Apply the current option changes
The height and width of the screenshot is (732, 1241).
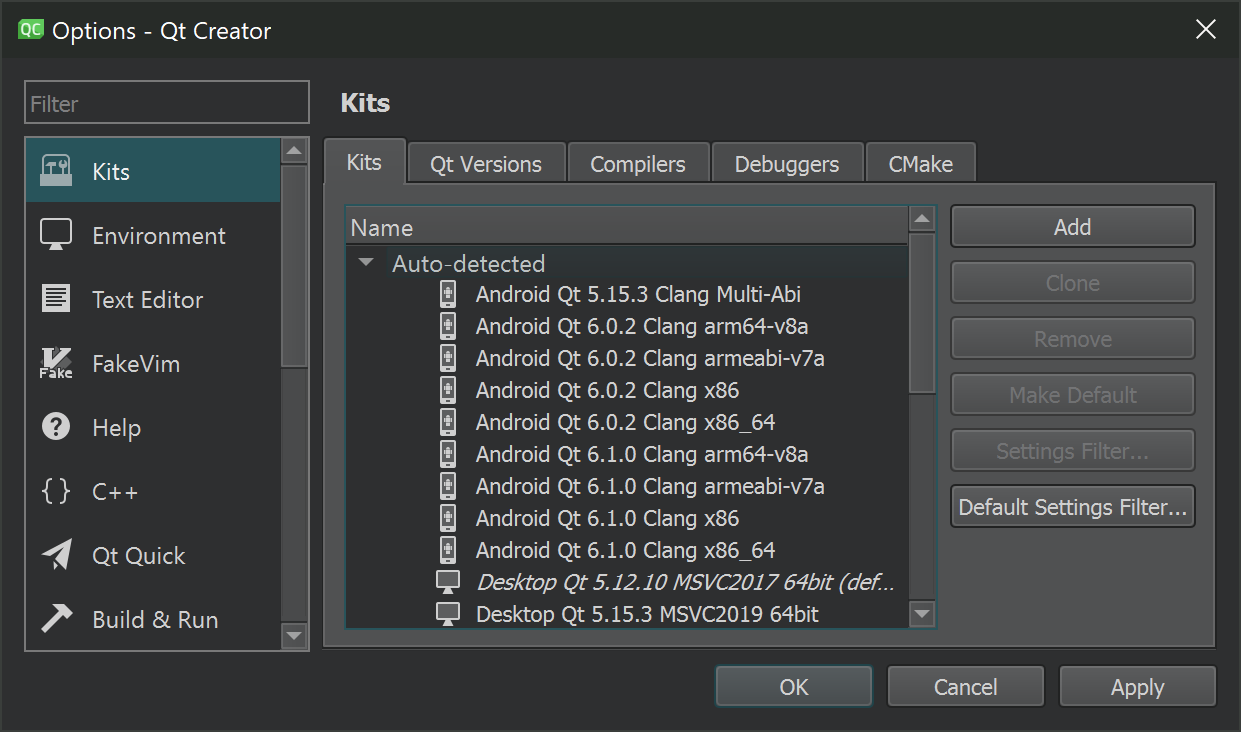[1138, 687]
